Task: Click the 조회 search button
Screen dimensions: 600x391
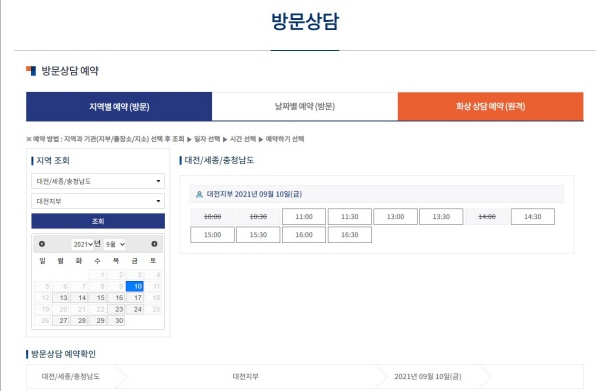Action: point(98,221)
